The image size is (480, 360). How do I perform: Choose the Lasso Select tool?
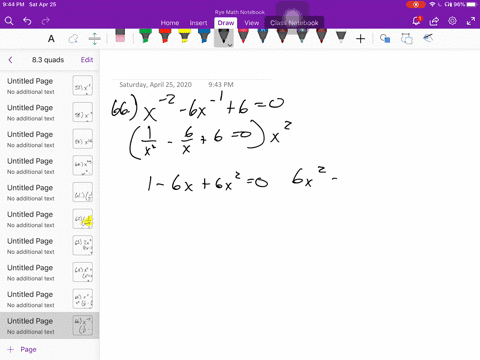pos(73,39)
